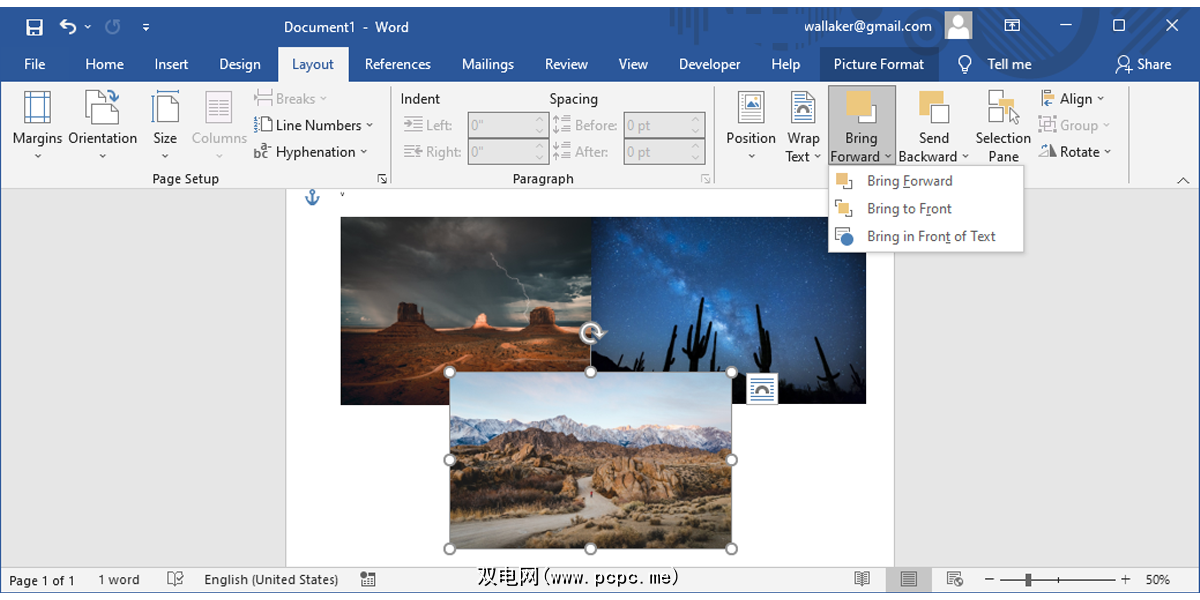Screen dimensions: 1200x600
Task: Open the Picture Format tab
Action: click(879, 64)
